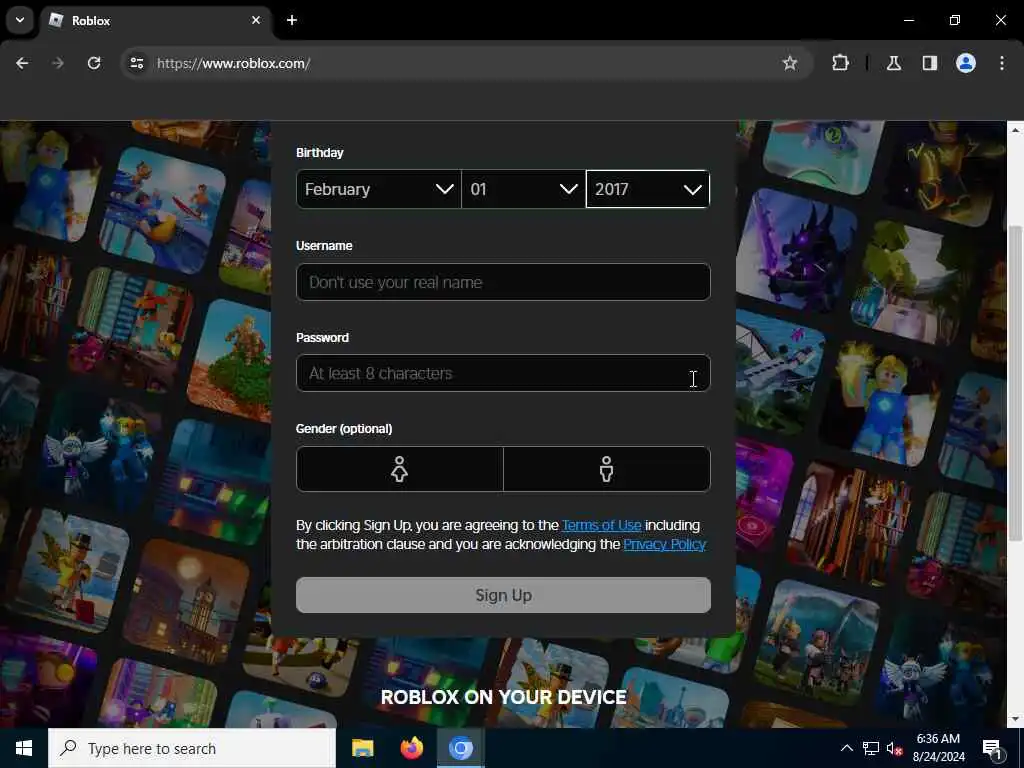
Task: Open the clock showing 6:36 AM
Action: click(938, 748)
